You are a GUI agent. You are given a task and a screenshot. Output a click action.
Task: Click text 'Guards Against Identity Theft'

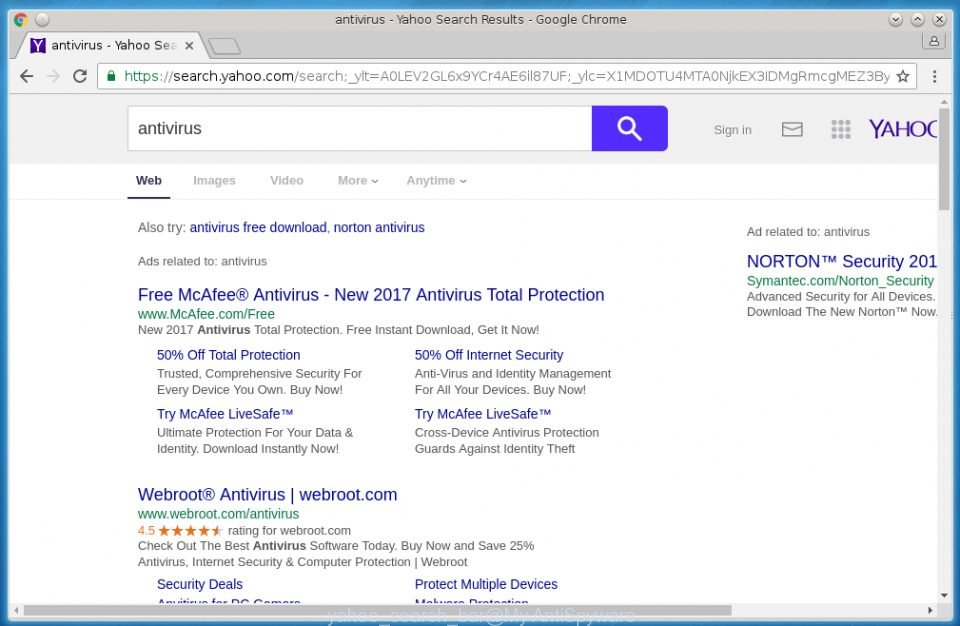pyautogui.click(x=495, y=448)
